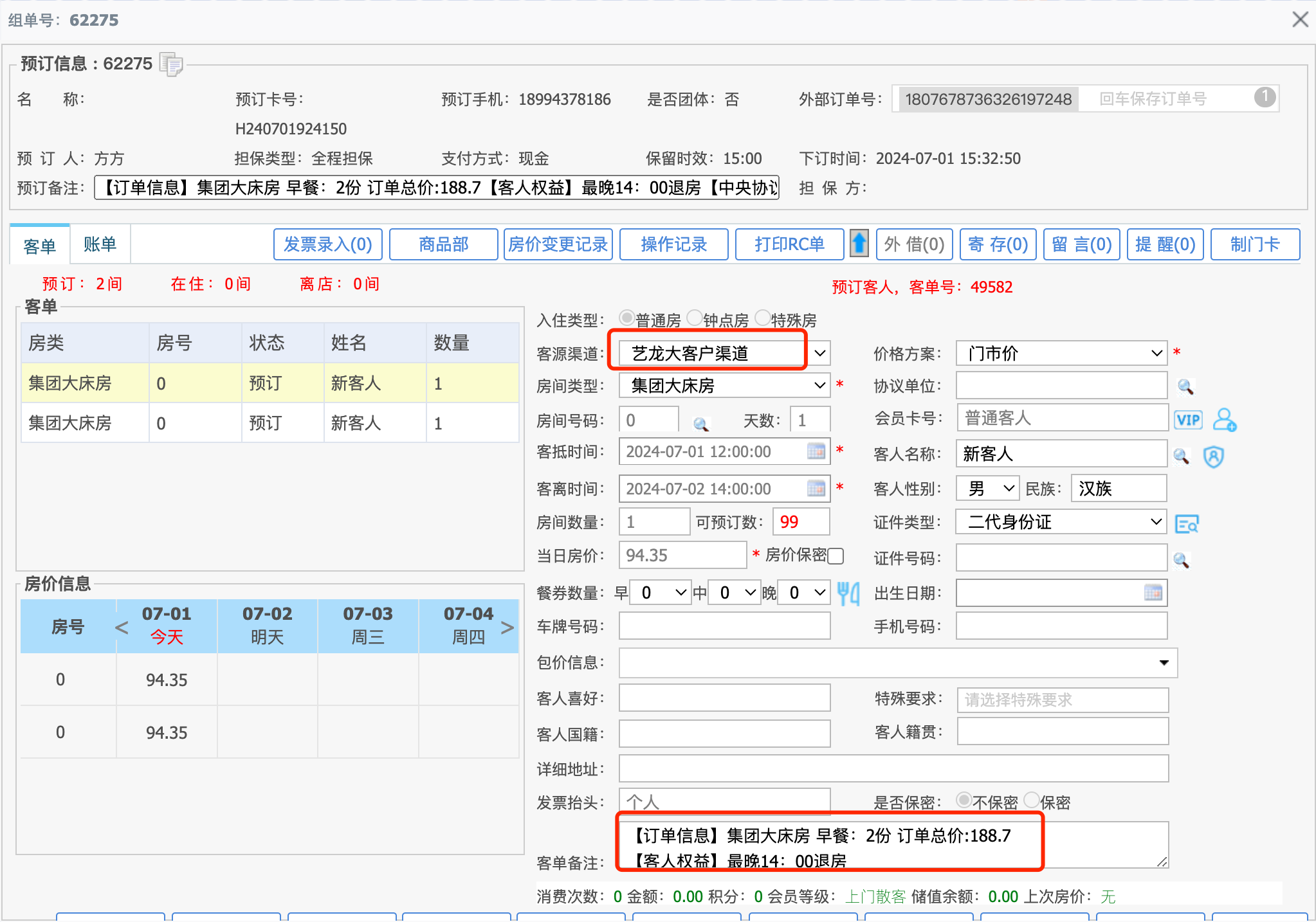This screenshot has height=922, width=1316.
Task: Select 特殊房 check-in type
Action: (x=762, y=318)
